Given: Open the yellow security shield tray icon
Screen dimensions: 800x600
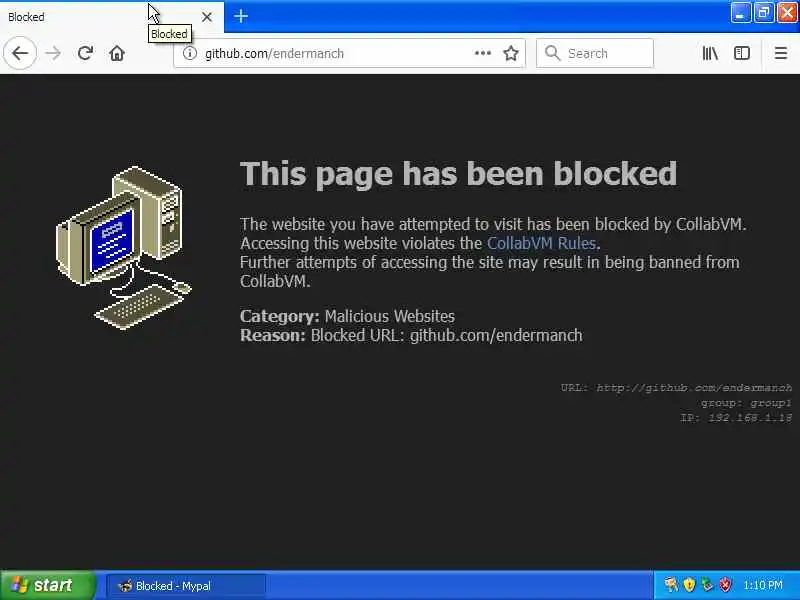Looking at the screenshot, I should click(689, 585).
